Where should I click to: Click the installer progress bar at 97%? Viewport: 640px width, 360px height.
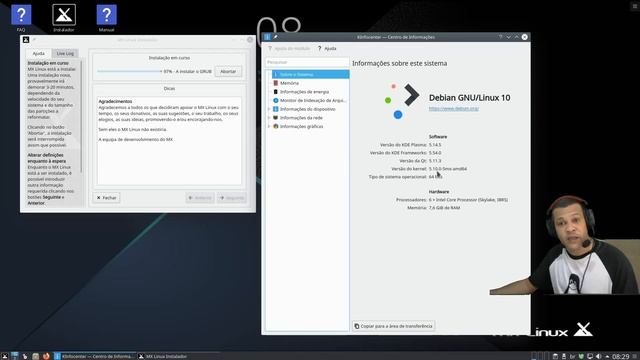tap(129, 71)
